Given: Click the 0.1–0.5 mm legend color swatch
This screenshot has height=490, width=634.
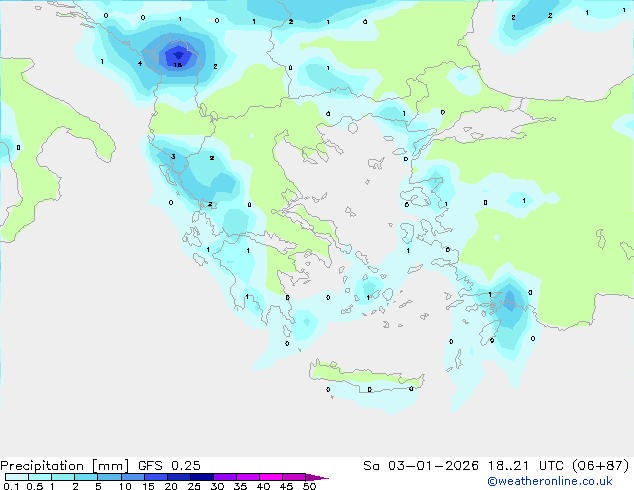Looking at the screenshot, I should point(17,477).
